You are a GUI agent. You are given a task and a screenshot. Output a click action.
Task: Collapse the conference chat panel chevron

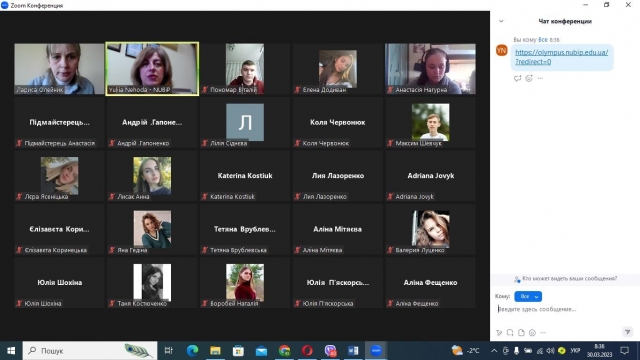point(501,21)
